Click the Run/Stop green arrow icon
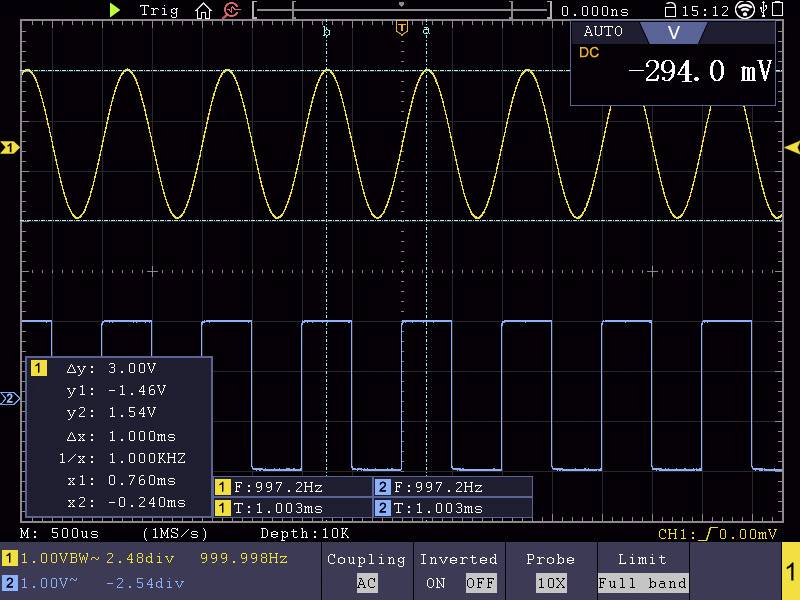This screenshot has height=600, width=800. pyautogui.click(x=114, y=11)
